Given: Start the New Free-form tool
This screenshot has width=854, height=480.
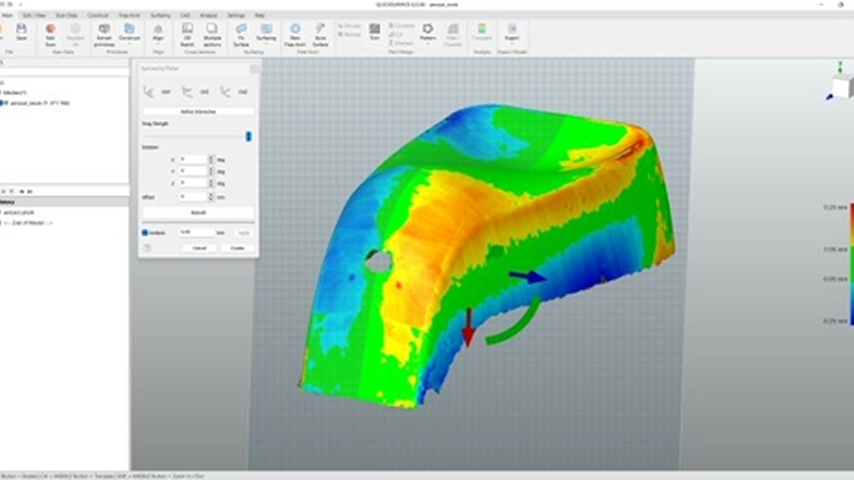Looking at the screenshot, I should tap(295, 34).
